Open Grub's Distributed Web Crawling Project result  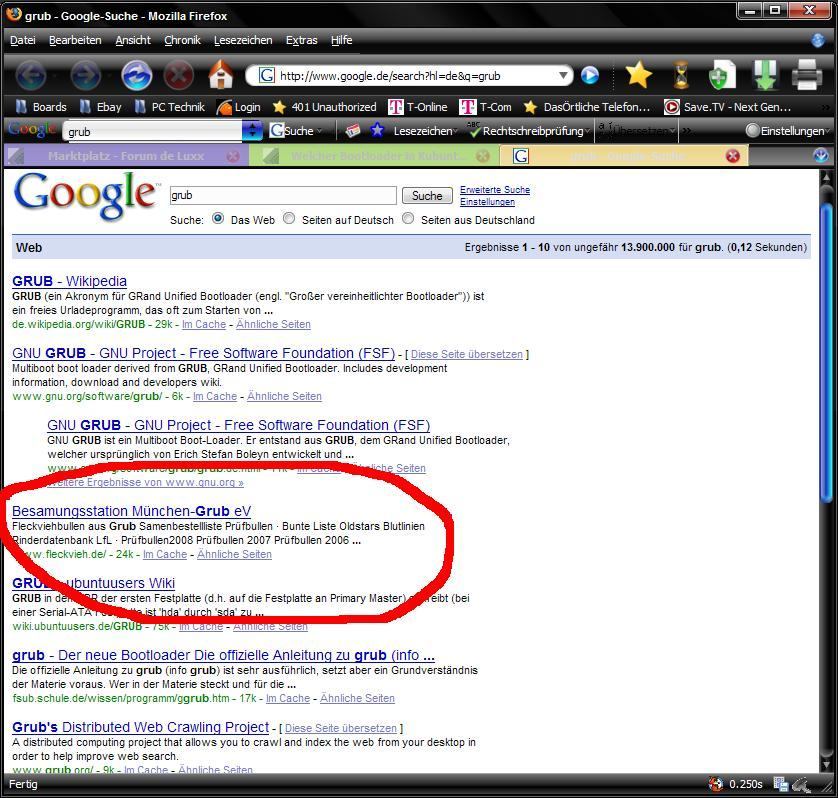(x=141, y=727)
